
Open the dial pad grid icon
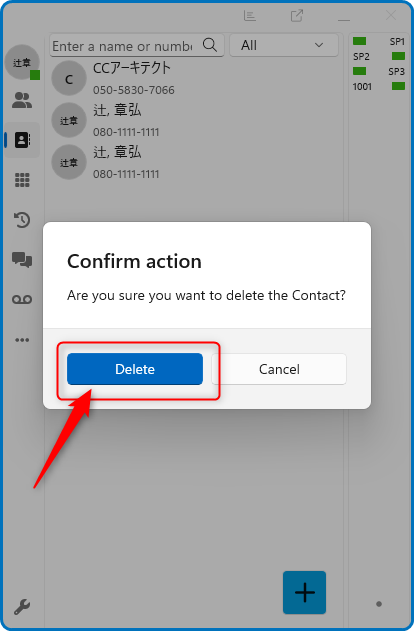tap(22, 180)
